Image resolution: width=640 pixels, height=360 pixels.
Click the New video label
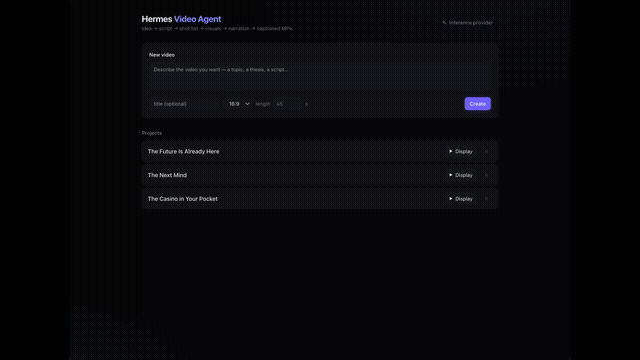pyautogui.click(x=162, y=55)
